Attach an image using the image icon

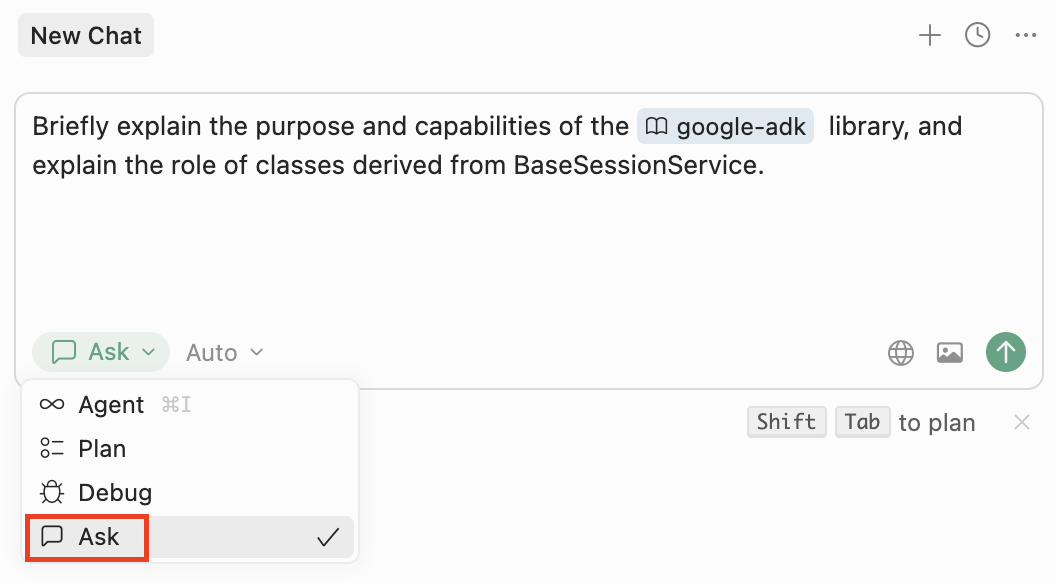(x=950, y=352)
